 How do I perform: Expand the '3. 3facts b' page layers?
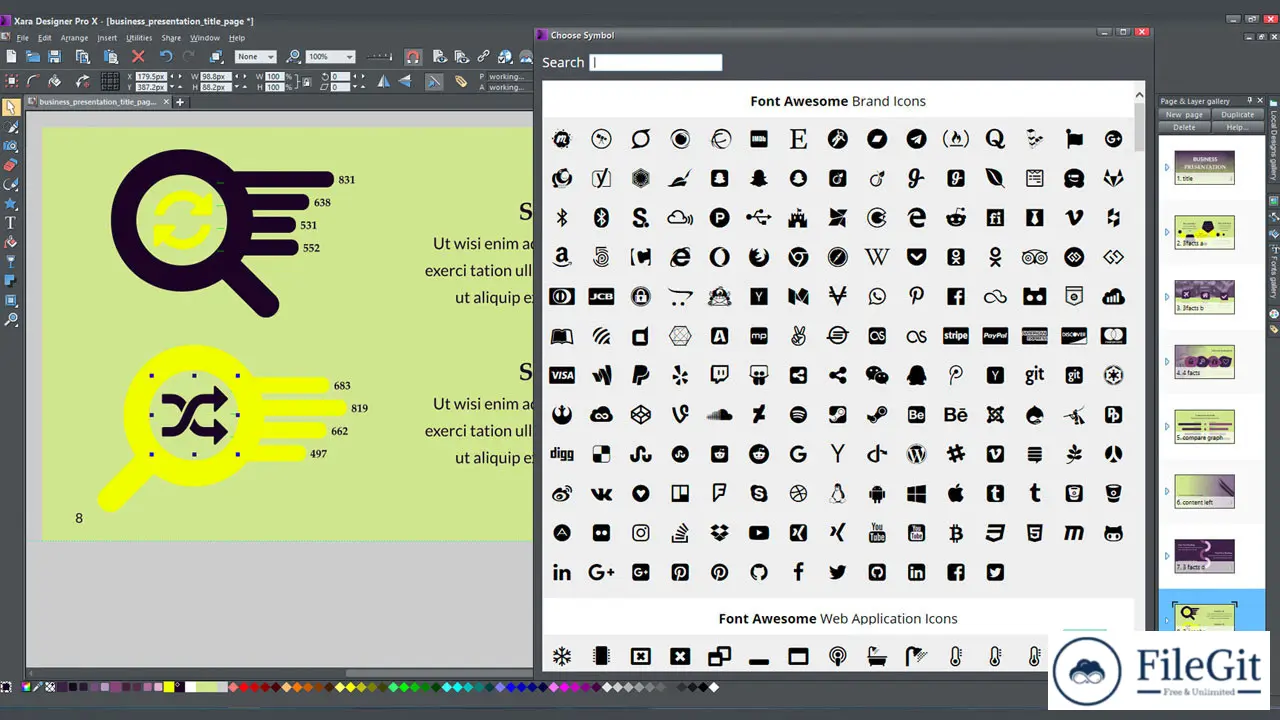click(1167, 297)
